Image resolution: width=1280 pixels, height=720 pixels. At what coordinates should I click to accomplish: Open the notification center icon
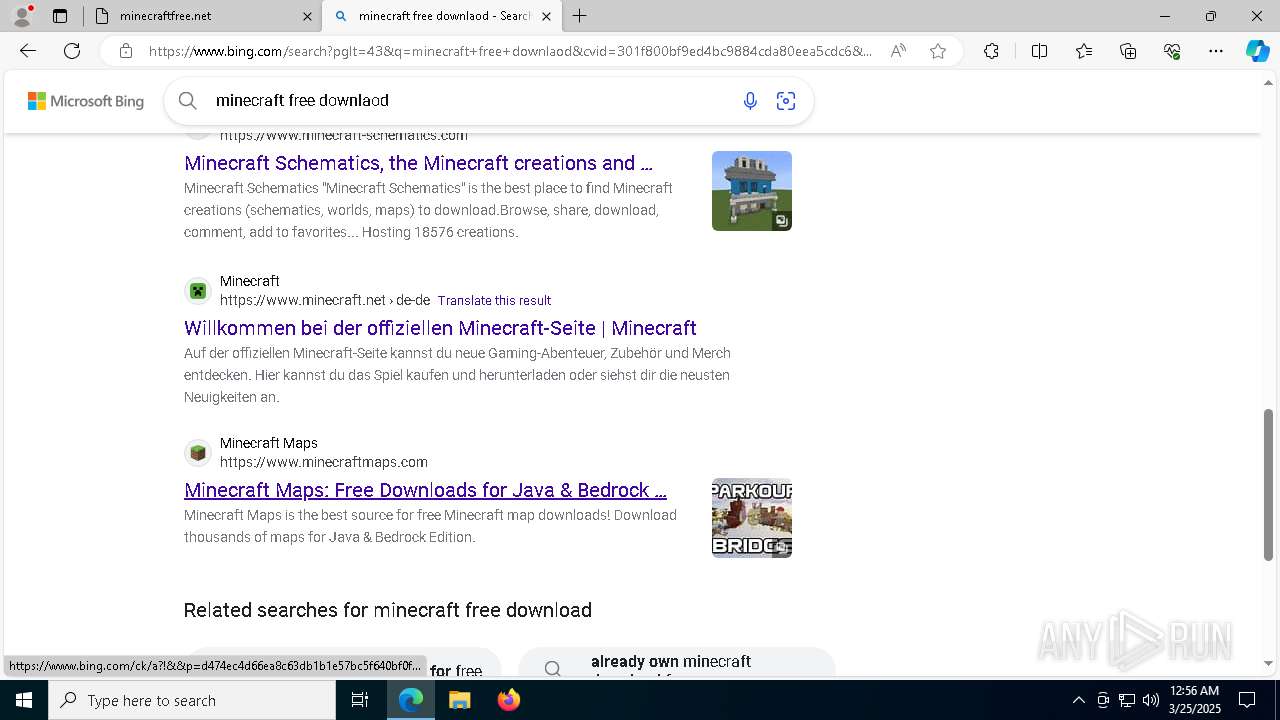click(1247, 700)
